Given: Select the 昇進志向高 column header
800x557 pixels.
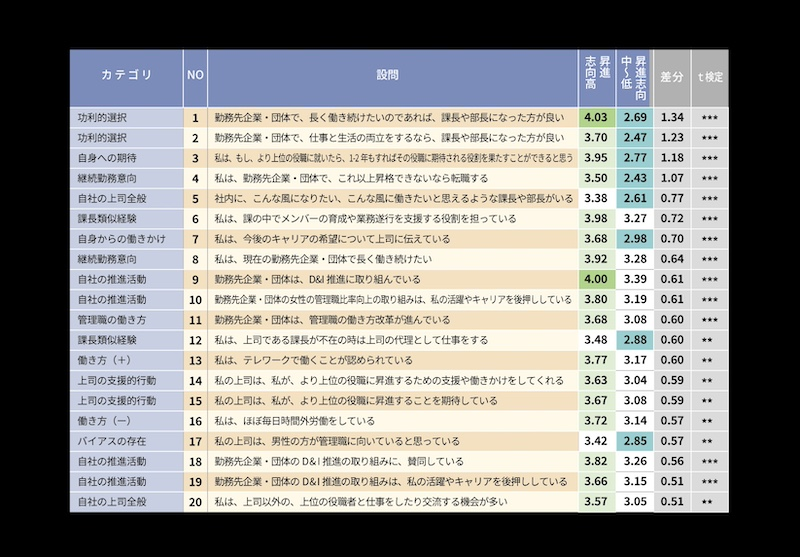Looking at the screenshot, I should 597,75.
